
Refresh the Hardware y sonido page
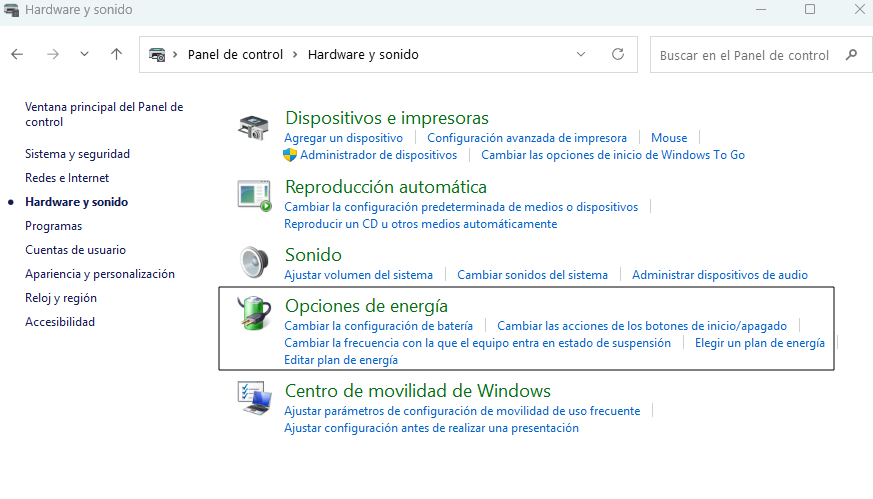617,54
